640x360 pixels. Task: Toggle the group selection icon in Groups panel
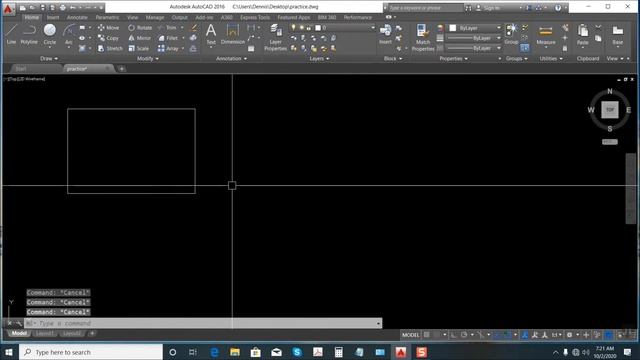point(524,48)
